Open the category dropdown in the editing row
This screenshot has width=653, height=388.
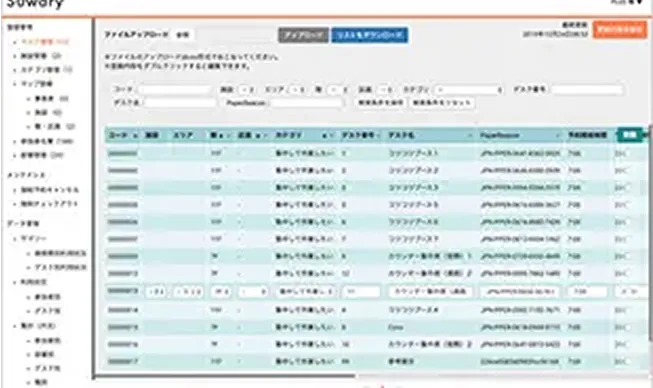(306, 292)
